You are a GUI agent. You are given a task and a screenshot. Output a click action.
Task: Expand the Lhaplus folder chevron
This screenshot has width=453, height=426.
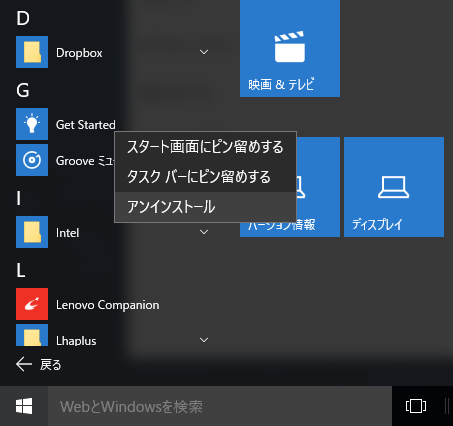(x=204, y=340)
